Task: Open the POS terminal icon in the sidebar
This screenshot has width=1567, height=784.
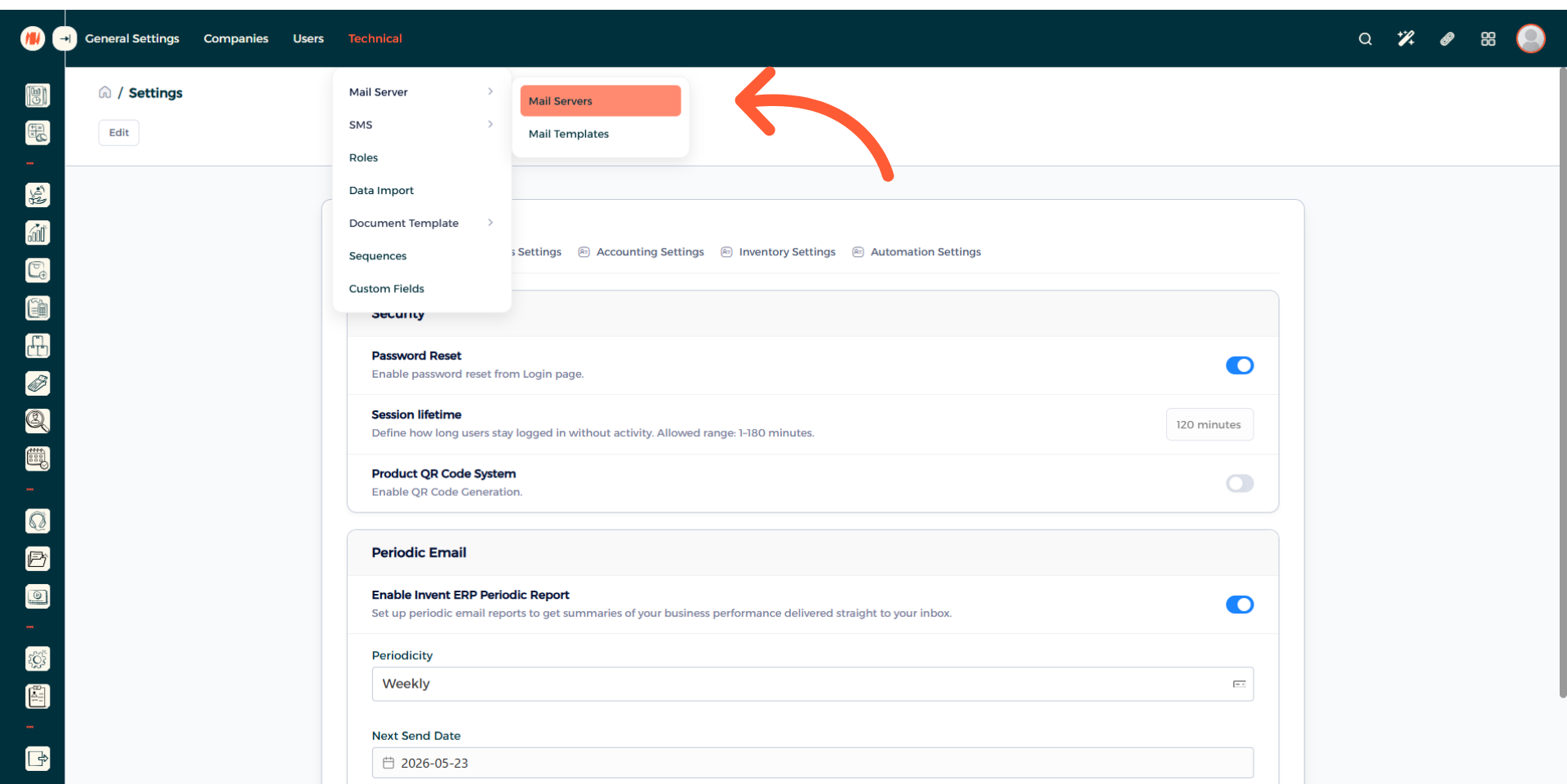Action: 38,383
